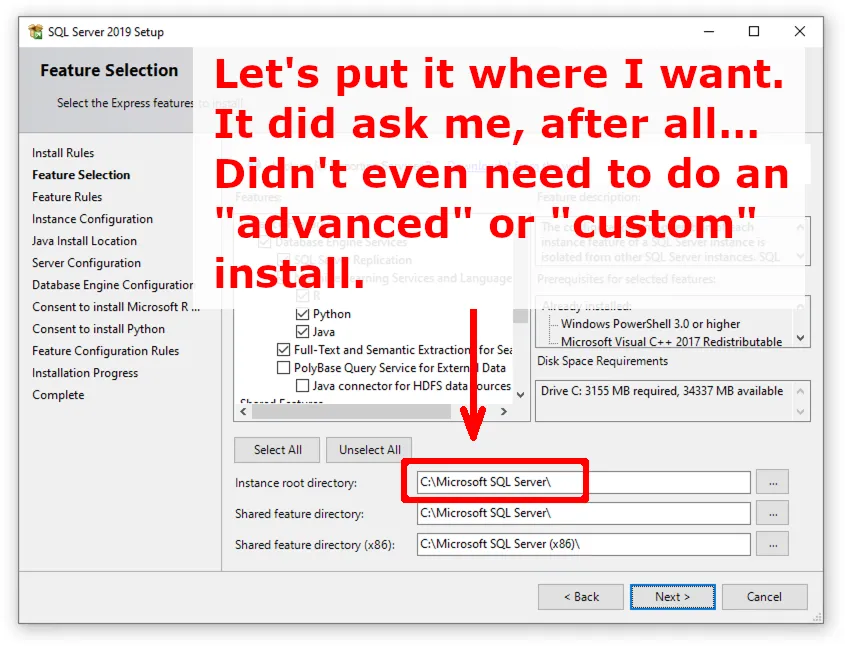
Task: Select Feature Rules step in sidebar
Action: (x=67, y=197)
